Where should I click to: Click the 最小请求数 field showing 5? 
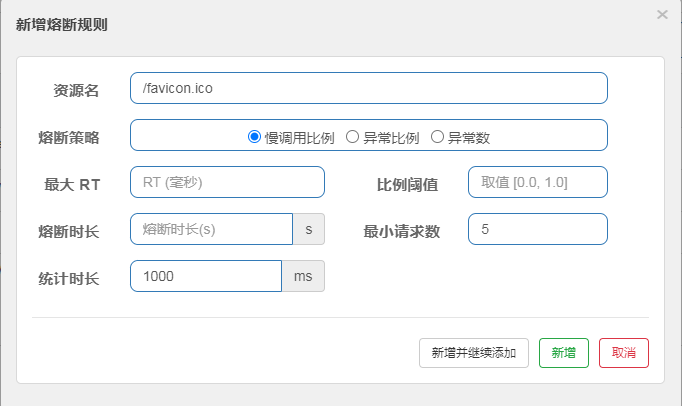(538, 229)
